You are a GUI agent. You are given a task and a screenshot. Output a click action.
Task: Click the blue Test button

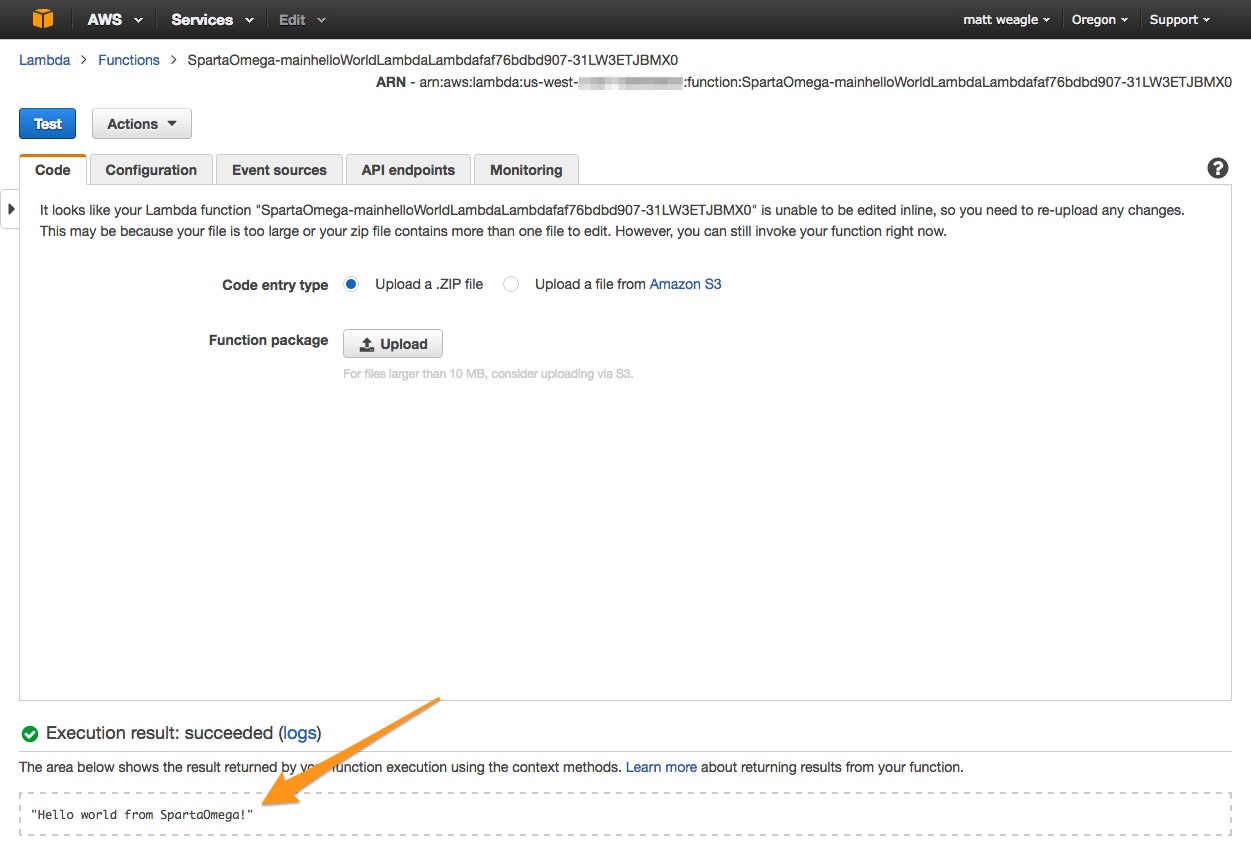[47, 124]
